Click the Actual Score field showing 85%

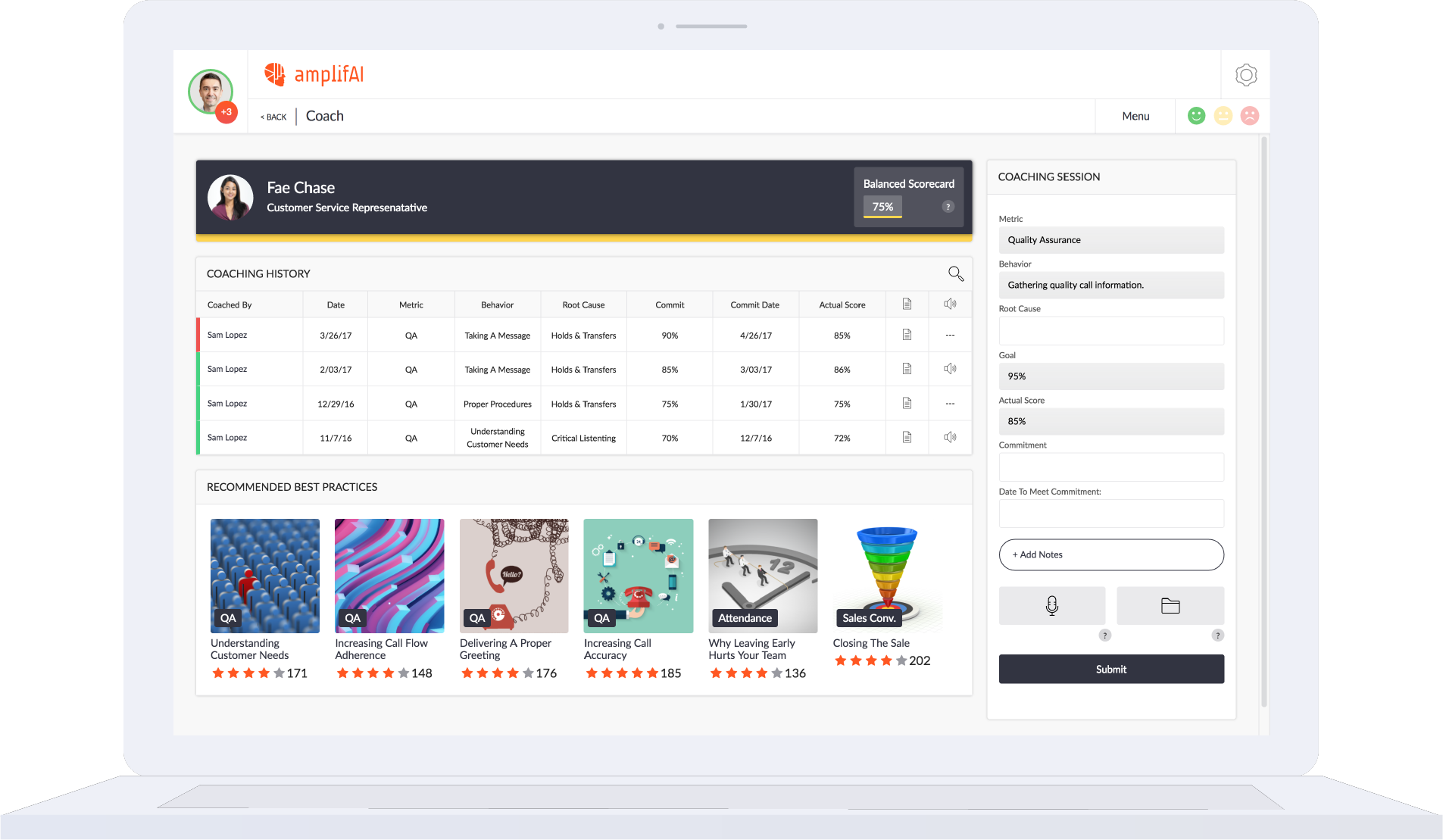click(x=1111, y=421)
